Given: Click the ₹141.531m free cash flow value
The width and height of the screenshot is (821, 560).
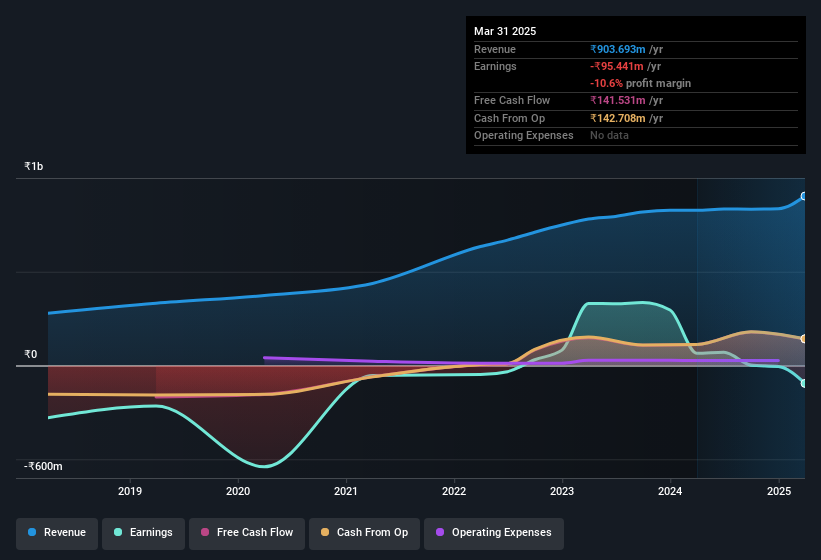Looking at the screenshot, I should pos(617,100).
